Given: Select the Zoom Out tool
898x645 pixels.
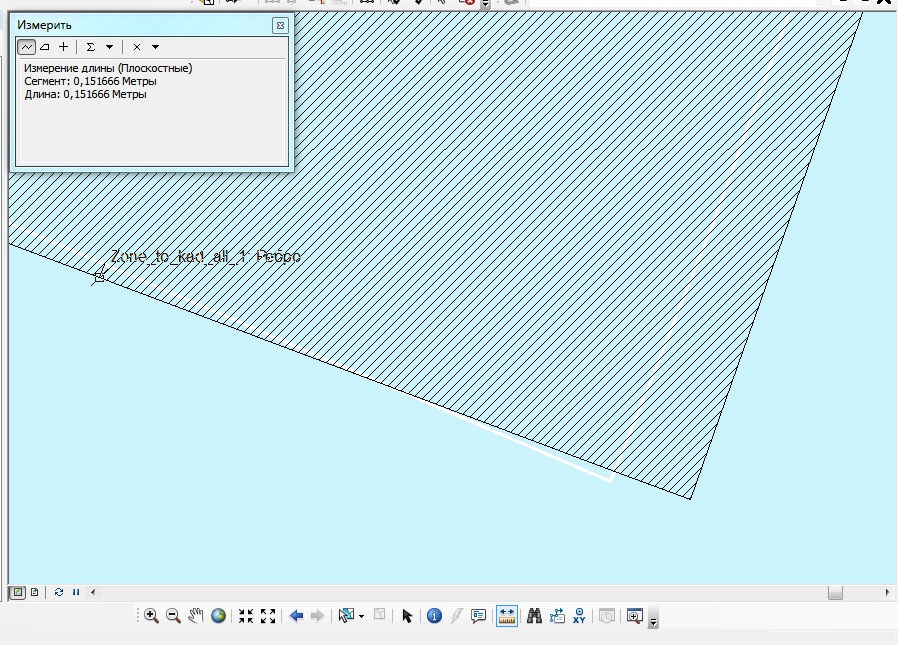Looking at the screenshot, I should [x=173, y=616].
